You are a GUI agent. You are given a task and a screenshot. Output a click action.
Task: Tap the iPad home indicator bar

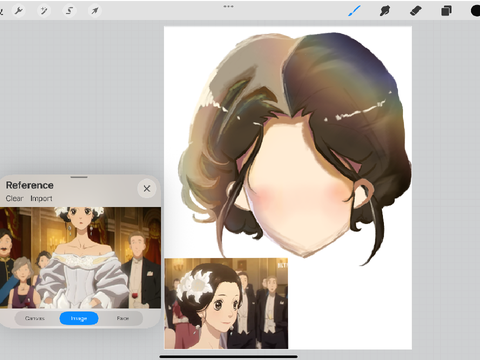coord(228,356)
